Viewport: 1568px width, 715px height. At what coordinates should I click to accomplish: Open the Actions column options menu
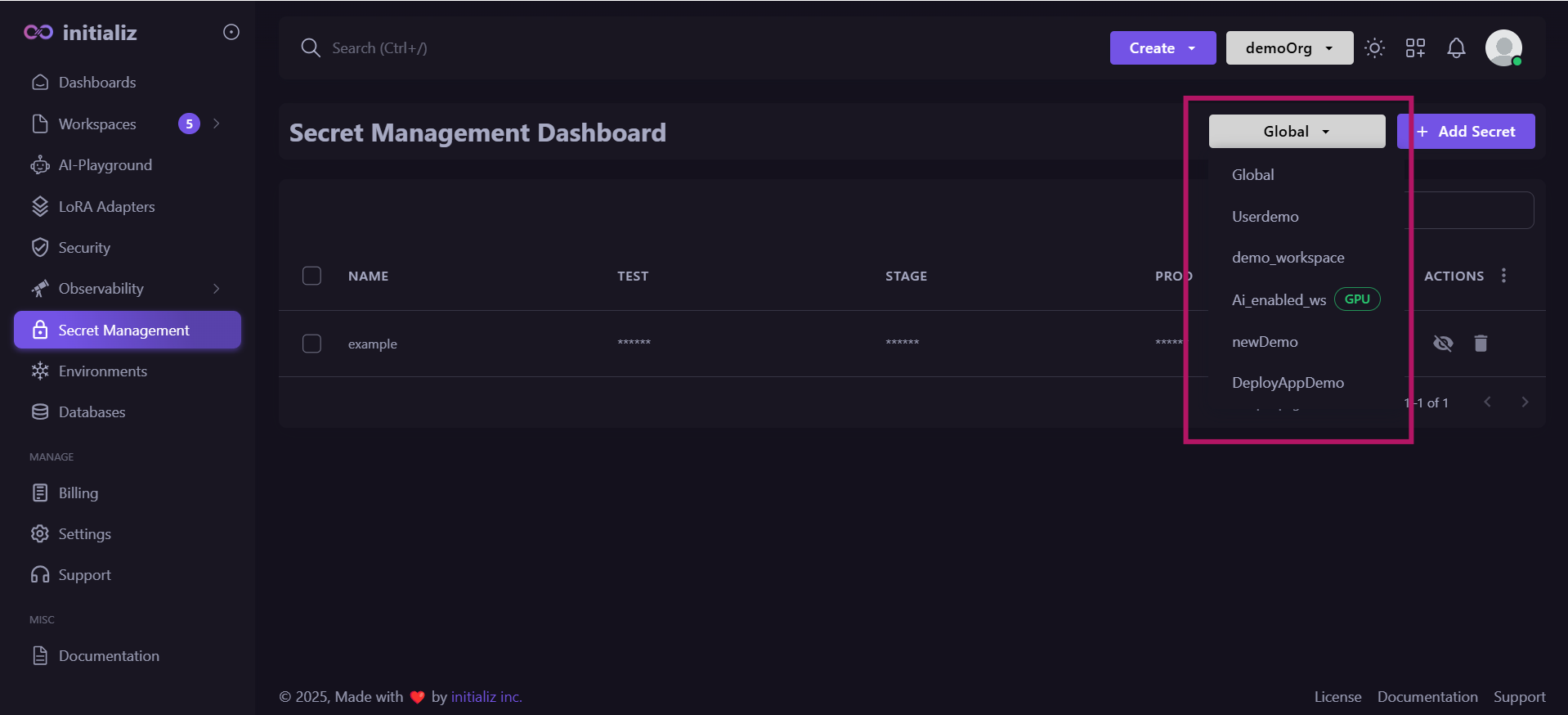pyautogui.click(x=1503, y=276)
